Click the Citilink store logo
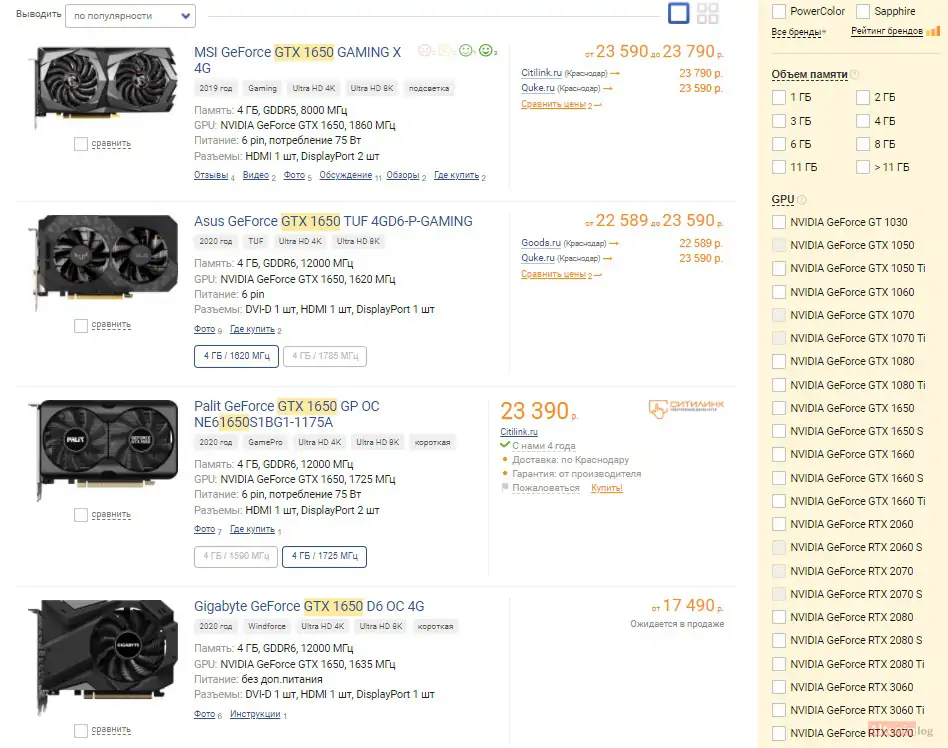Image resolution: width=948 pixels, height=748 pixels. point(686,408)
